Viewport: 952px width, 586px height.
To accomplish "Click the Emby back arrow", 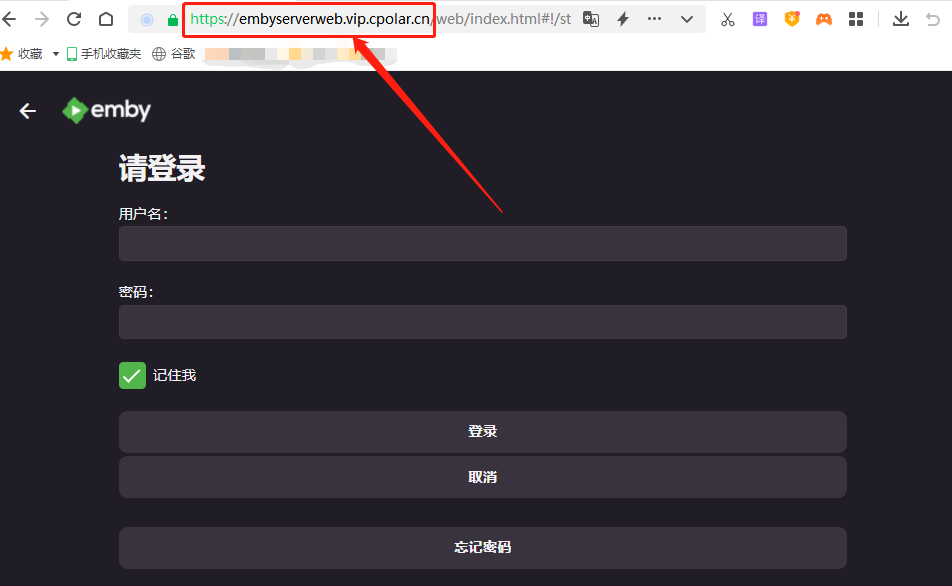I will click(x=28, y=111).
